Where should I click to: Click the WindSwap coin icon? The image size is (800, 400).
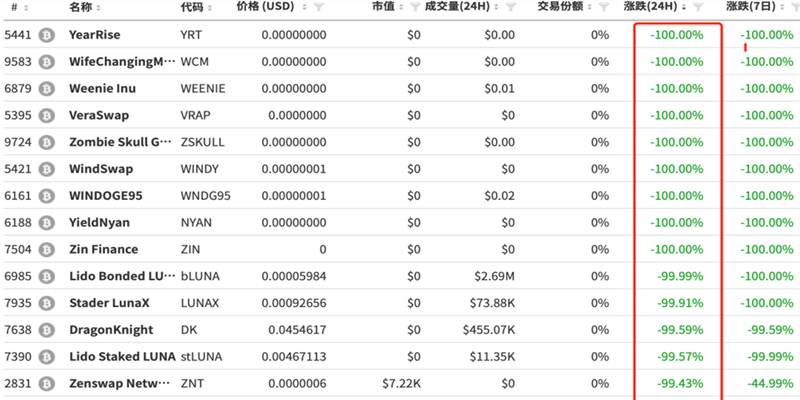pyautogui.click(x=47, y=169)
